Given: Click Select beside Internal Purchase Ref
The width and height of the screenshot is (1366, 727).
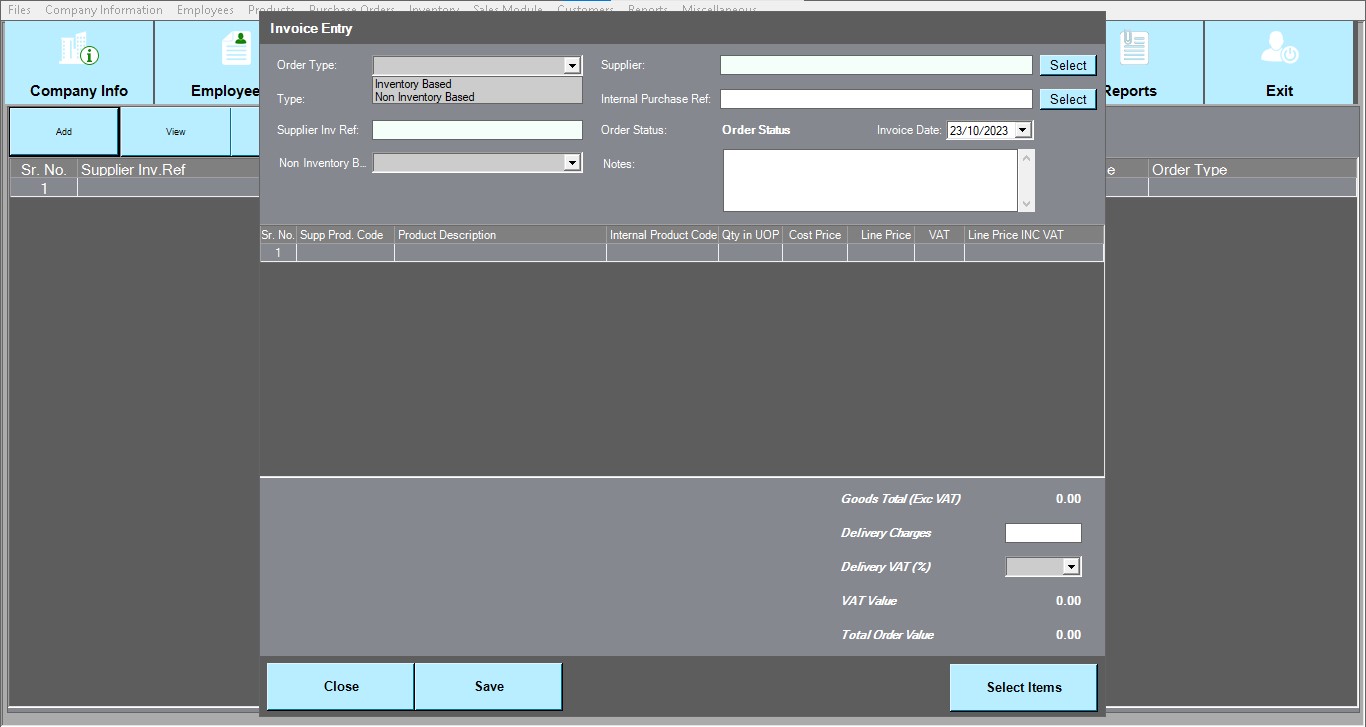Looking at the screenshot, I should pyautogui.click(x=1067, y=99).
